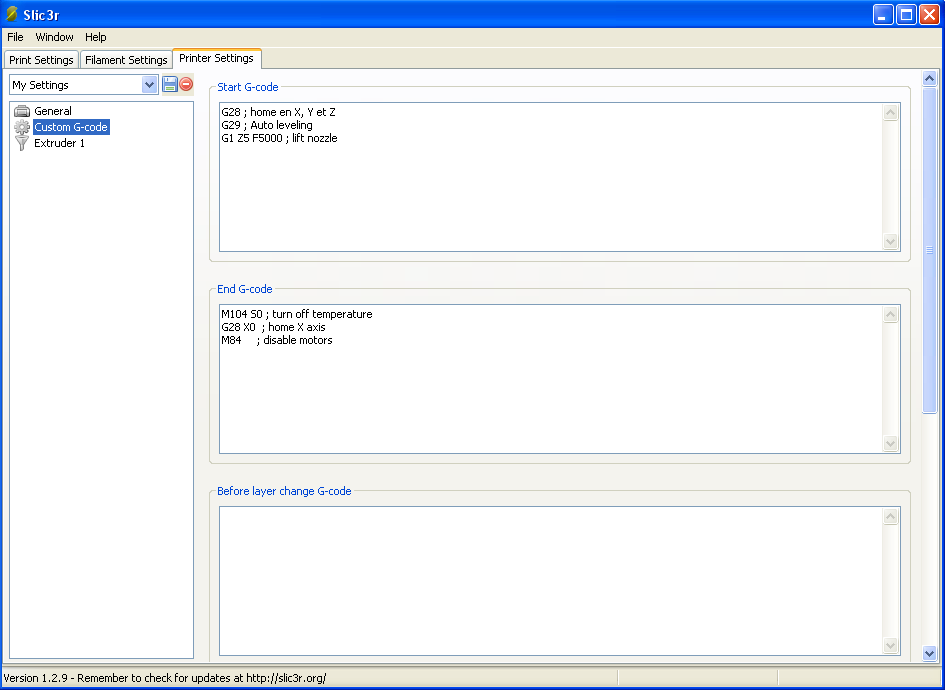
Task: Click the main page vertical scrollbar thumb
Action: 929,250
